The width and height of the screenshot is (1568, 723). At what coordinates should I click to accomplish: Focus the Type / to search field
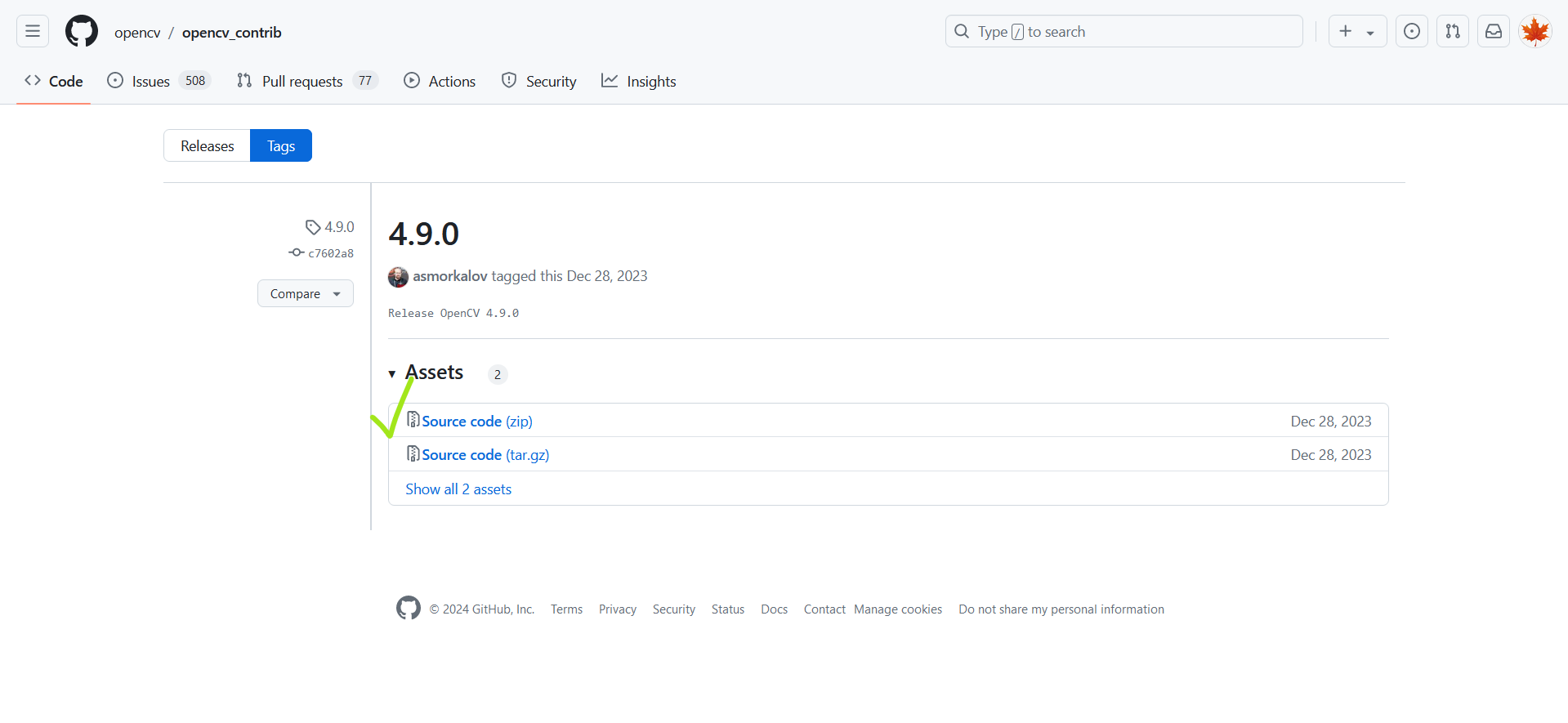point(1124,32)
